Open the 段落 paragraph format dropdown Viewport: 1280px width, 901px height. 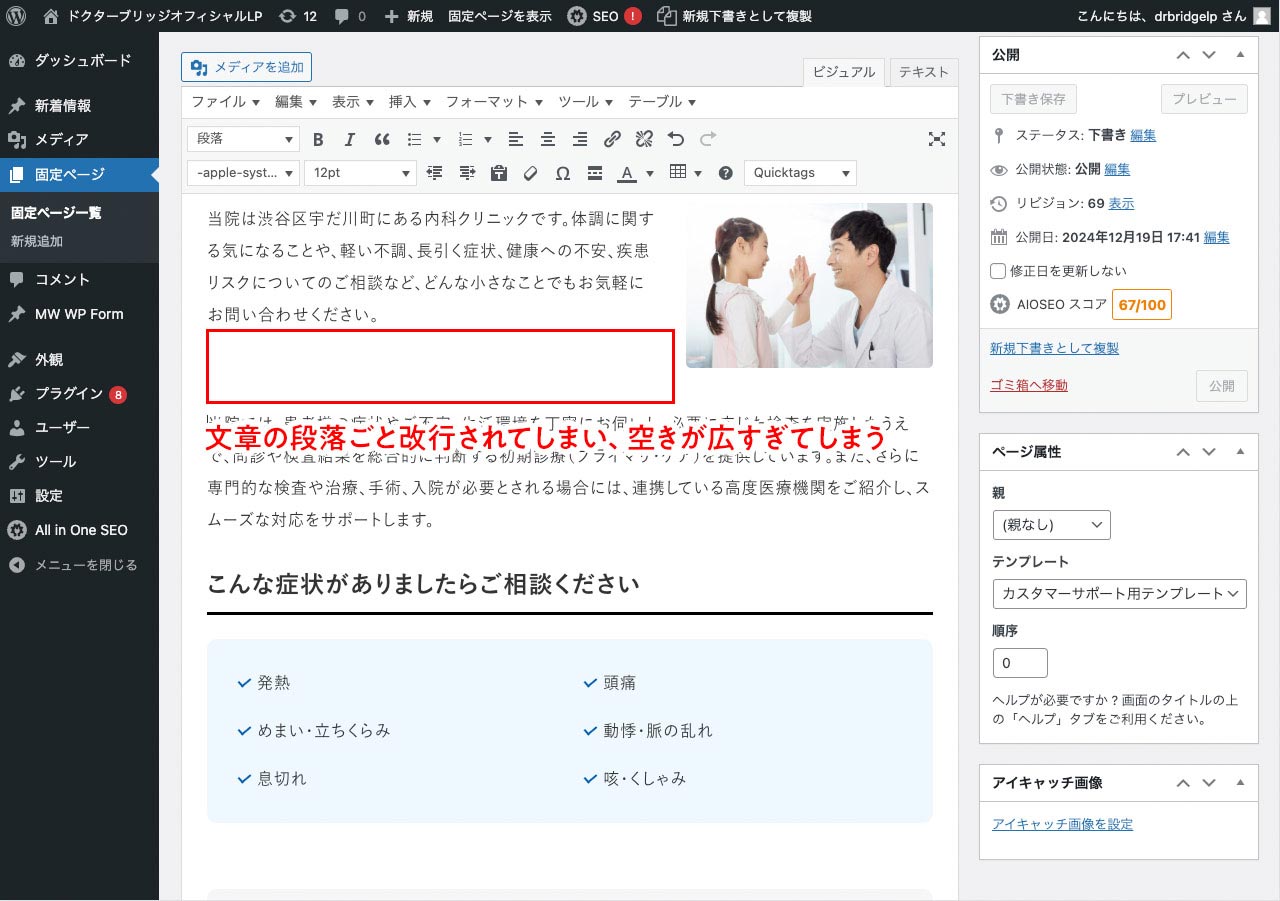243,140
